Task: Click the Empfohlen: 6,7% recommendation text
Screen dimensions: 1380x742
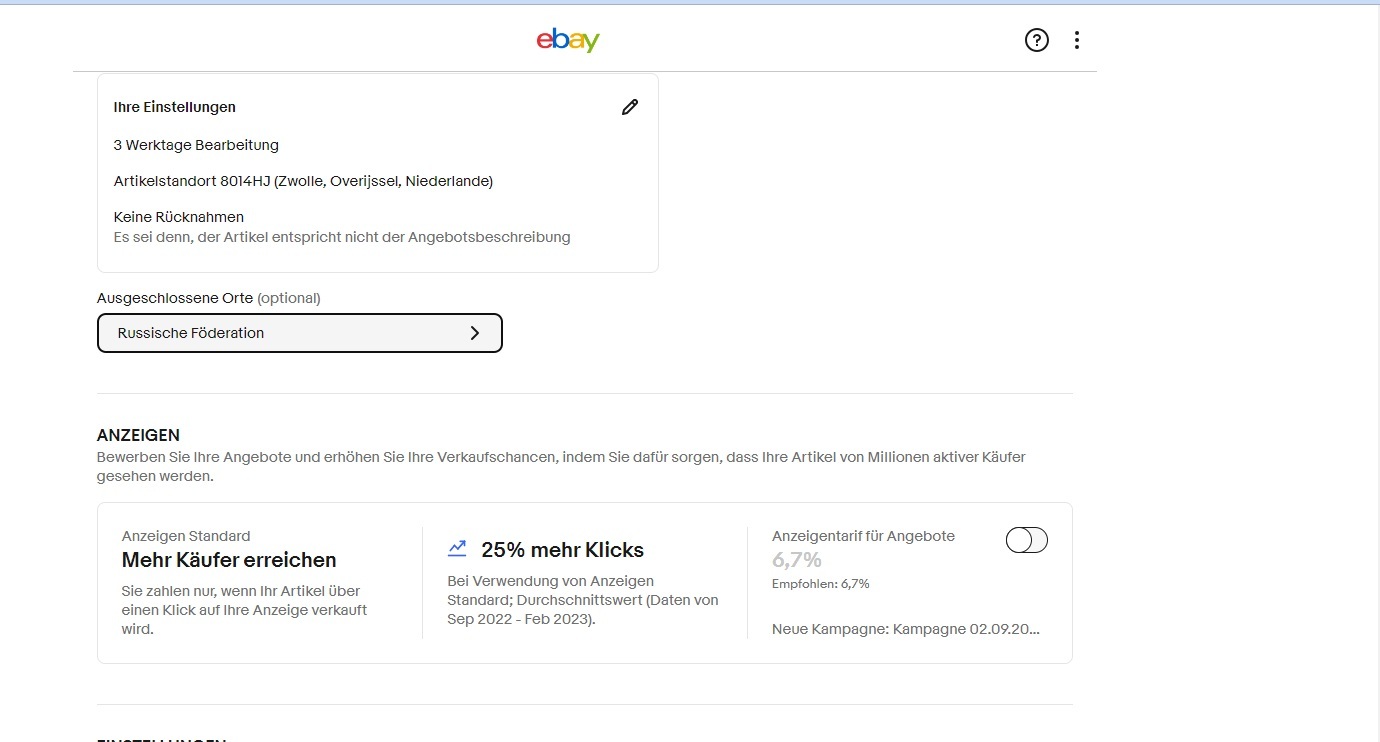Action: point(821,584)
